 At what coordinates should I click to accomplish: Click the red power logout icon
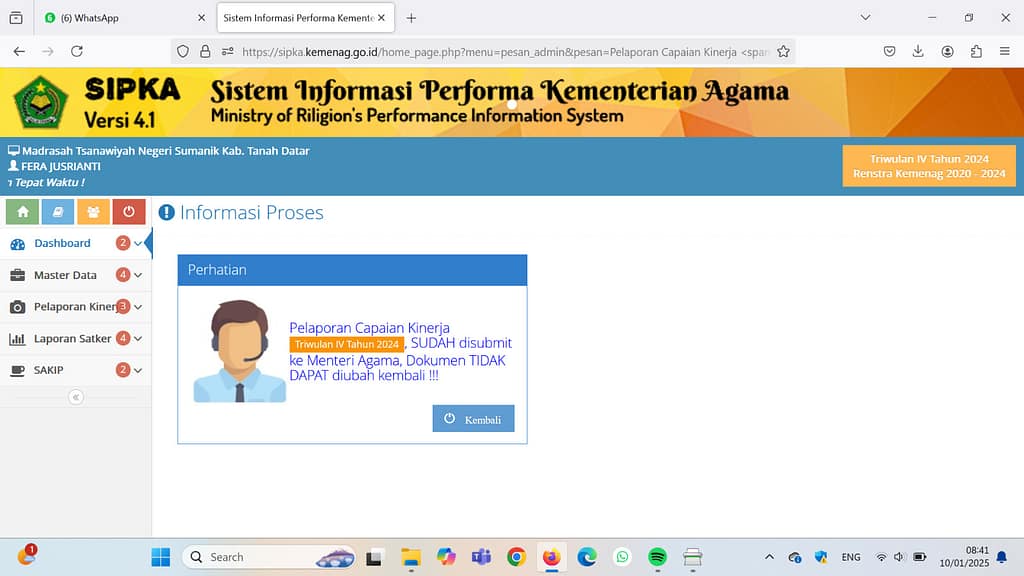129,212
